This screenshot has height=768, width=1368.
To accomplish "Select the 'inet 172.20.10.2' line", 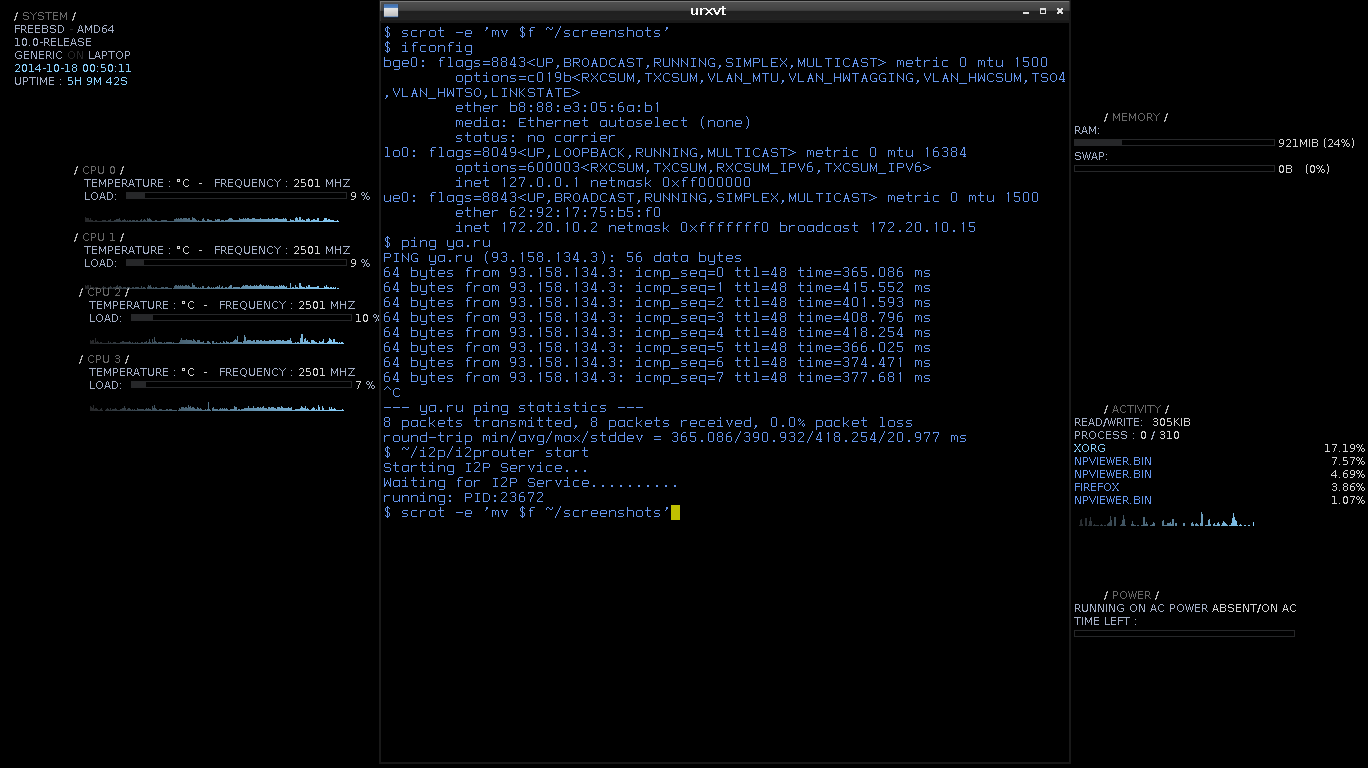I will tap(716, 228).
